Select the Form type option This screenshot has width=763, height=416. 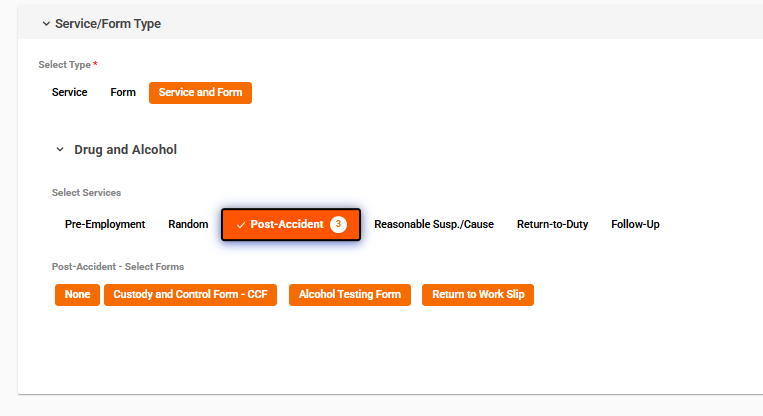tap(123, 93)
